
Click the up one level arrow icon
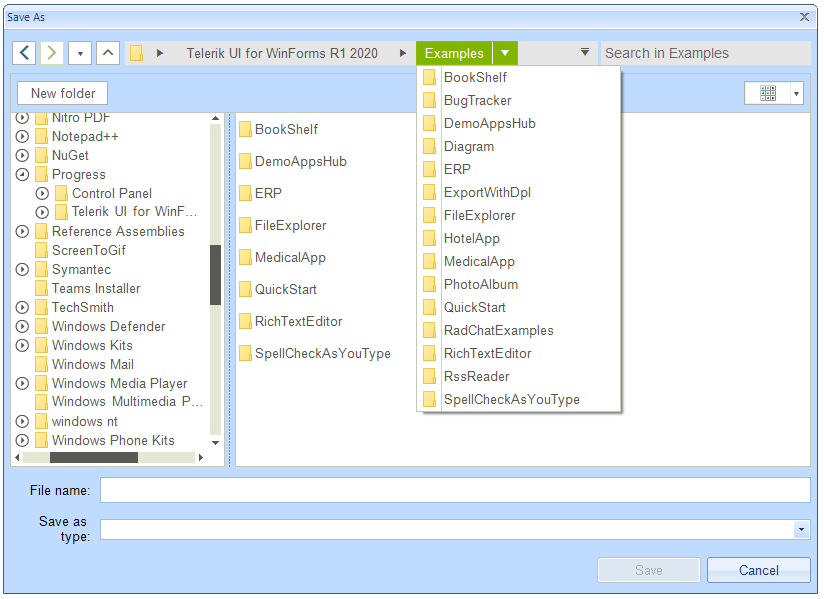(x=108, y=52)
